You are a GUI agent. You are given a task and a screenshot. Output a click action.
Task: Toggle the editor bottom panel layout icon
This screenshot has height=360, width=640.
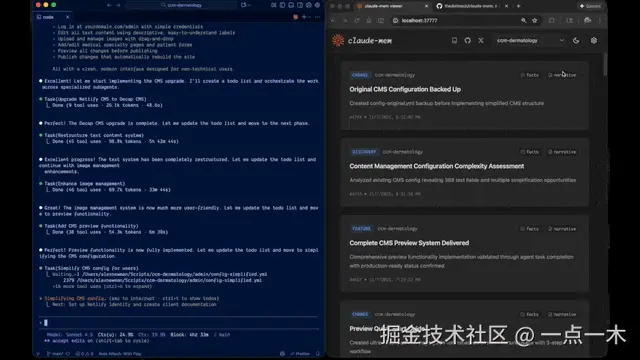point(291,5)
